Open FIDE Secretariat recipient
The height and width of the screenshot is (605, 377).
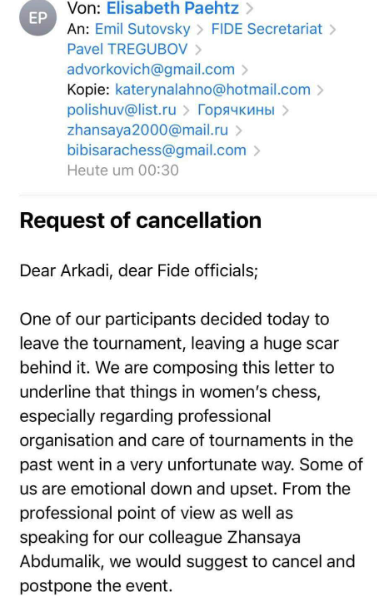tap(267, 29)
